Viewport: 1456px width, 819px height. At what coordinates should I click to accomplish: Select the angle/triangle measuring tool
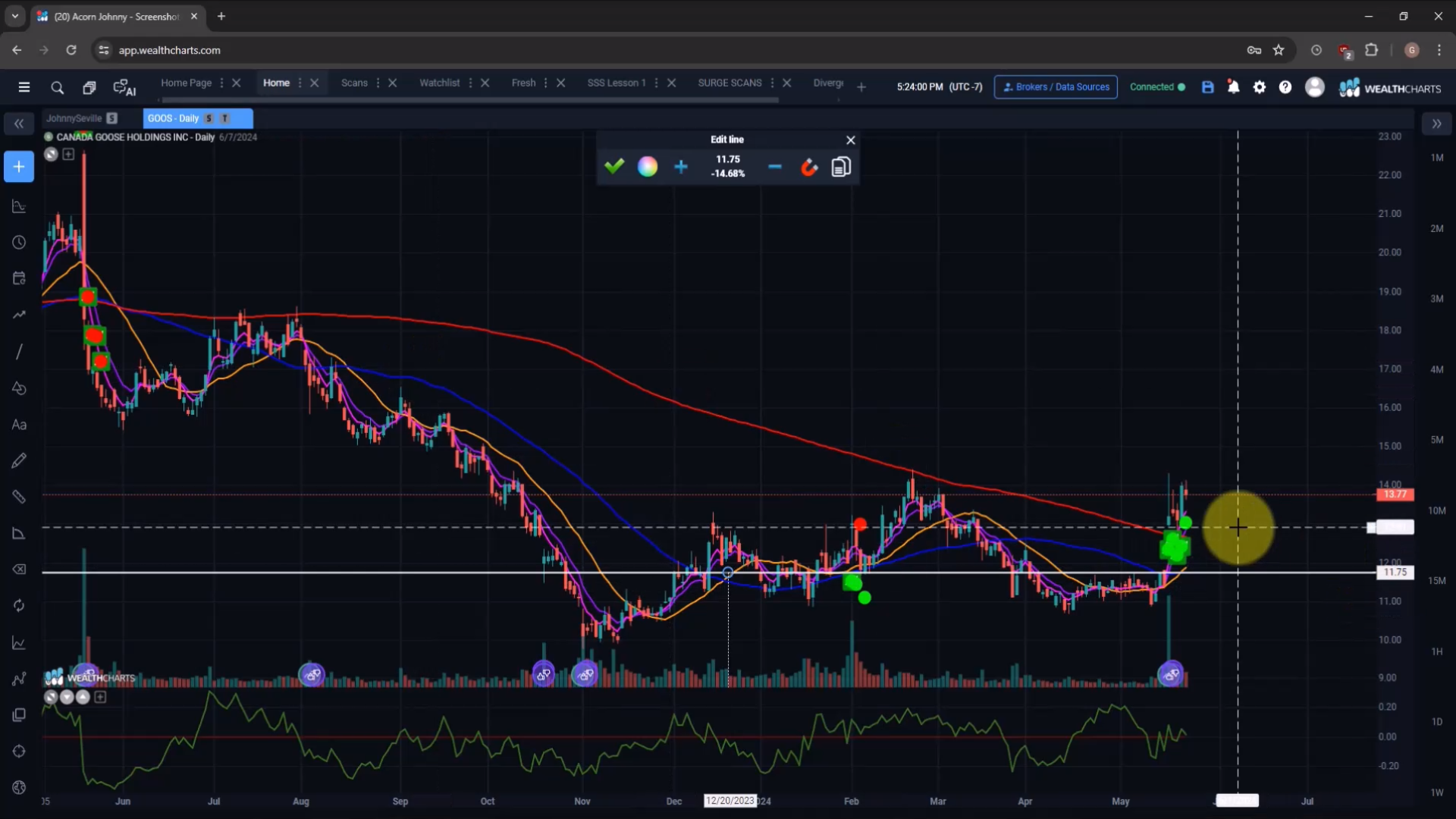click(19, 533)
